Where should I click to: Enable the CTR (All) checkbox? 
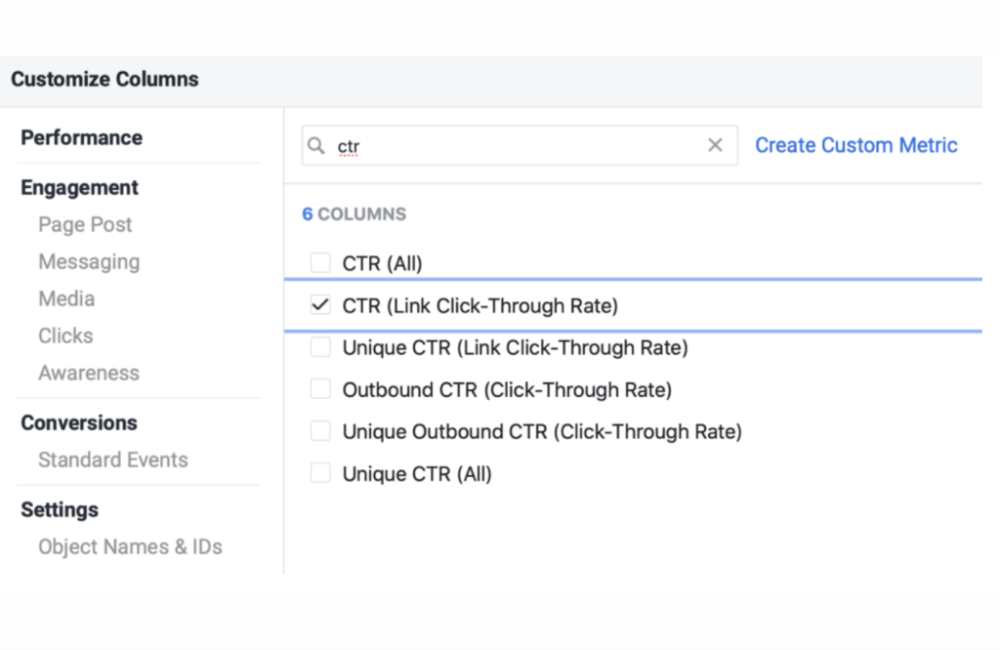(320, 264)
